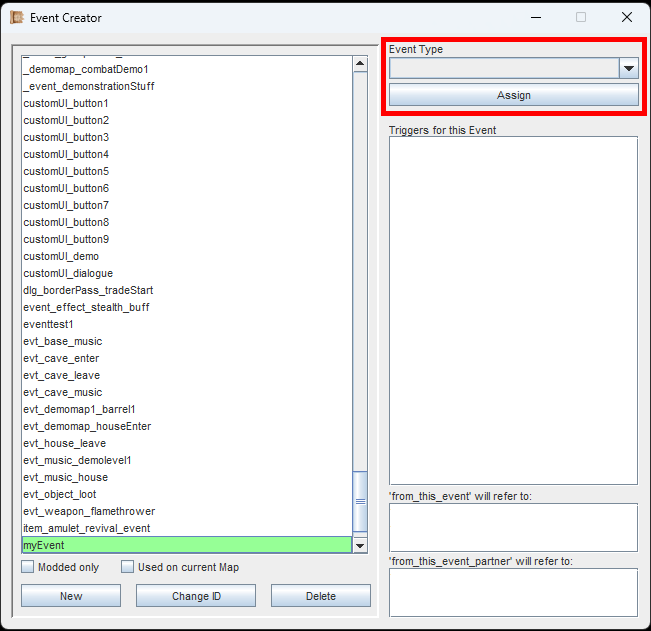
Task: Toggle Used on current Map checkbox
Action: point(128,567)
